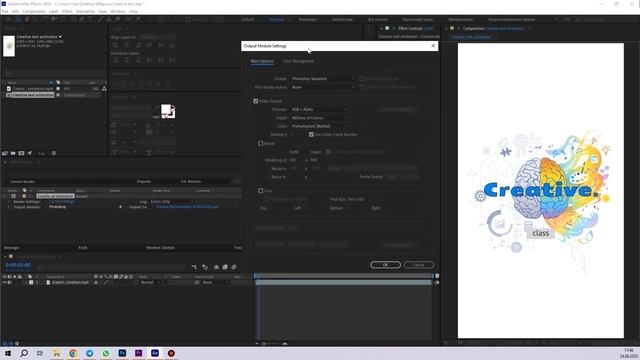Switch to the Main Options tab
The image size is (640, 360).
(262, 61)
